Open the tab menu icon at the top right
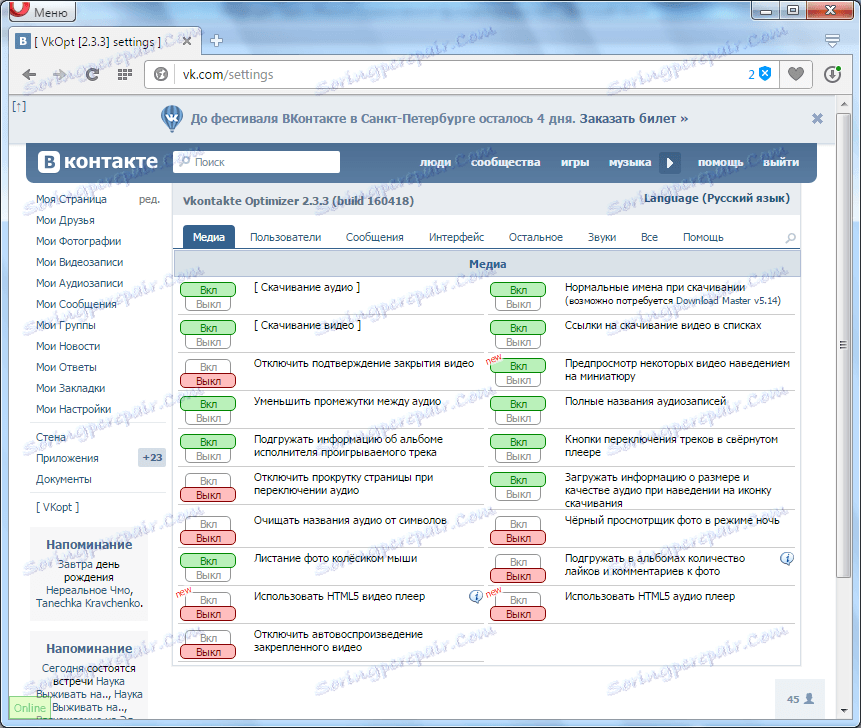Viewport: 861px width, 728px height. (832, 41)
